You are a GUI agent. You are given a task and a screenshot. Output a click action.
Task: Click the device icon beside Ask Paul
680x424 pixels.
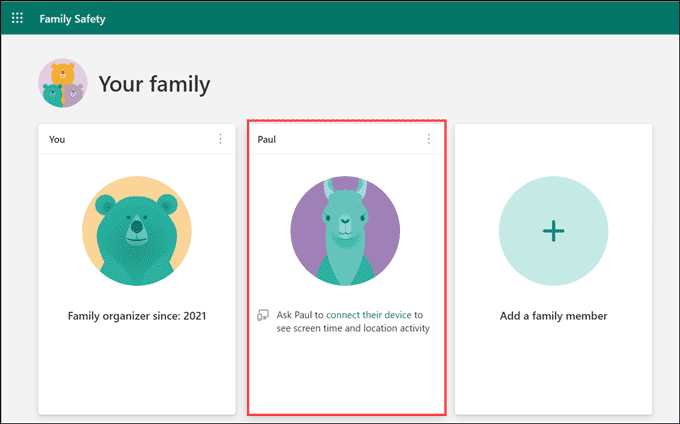(262, 315)
